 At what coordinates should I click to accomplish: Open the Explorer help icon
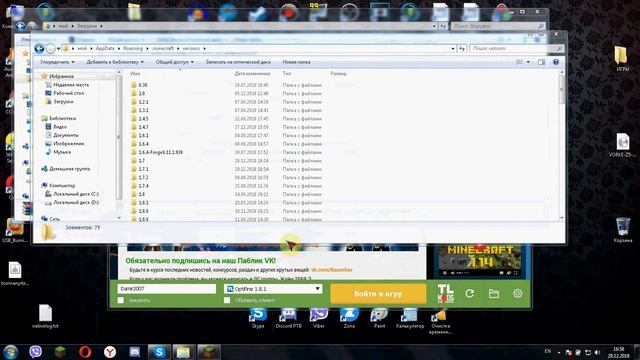(556, 62)
